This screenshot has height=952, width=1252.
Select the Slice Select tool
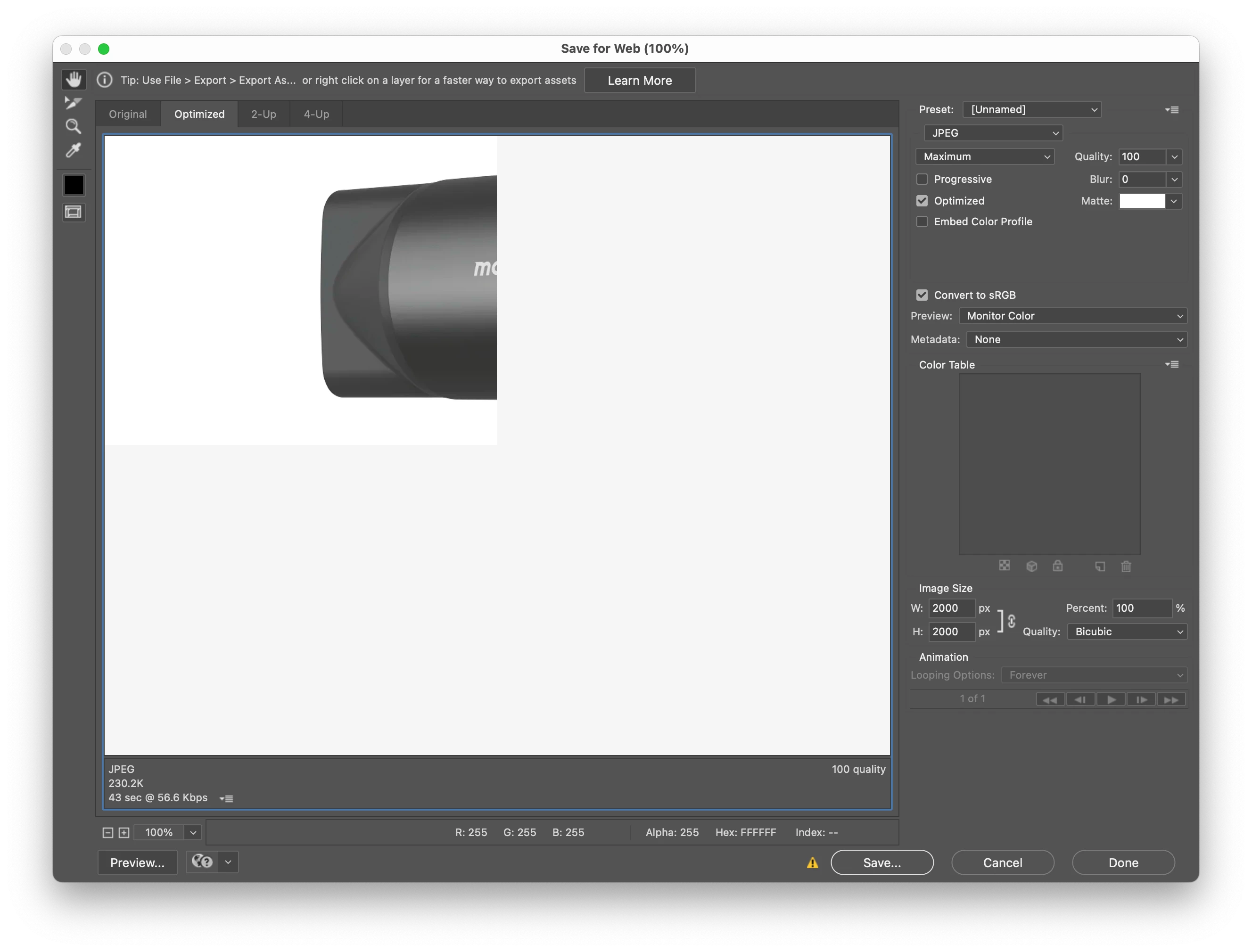73,103
